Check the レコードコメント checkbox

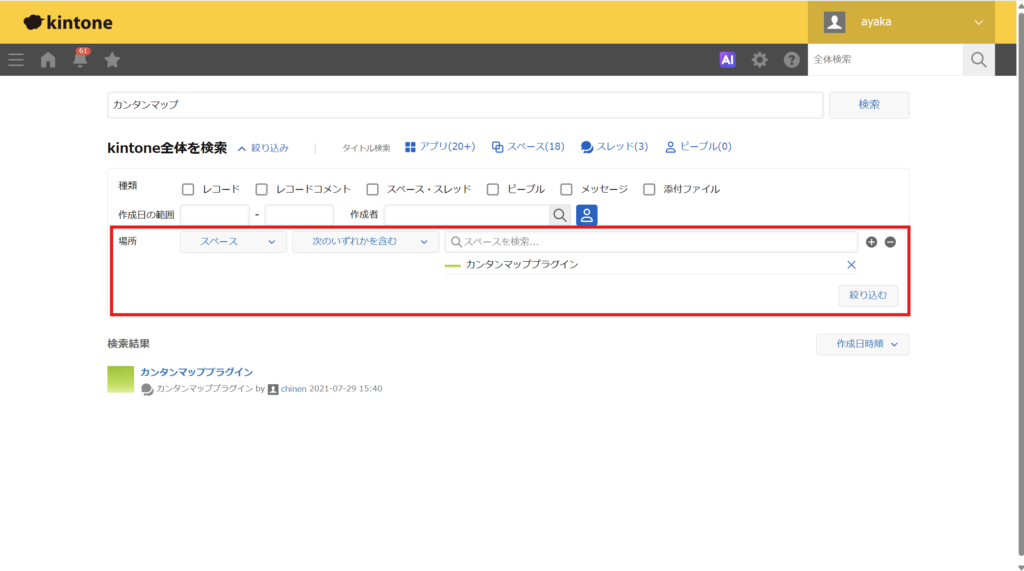[261, 189]
